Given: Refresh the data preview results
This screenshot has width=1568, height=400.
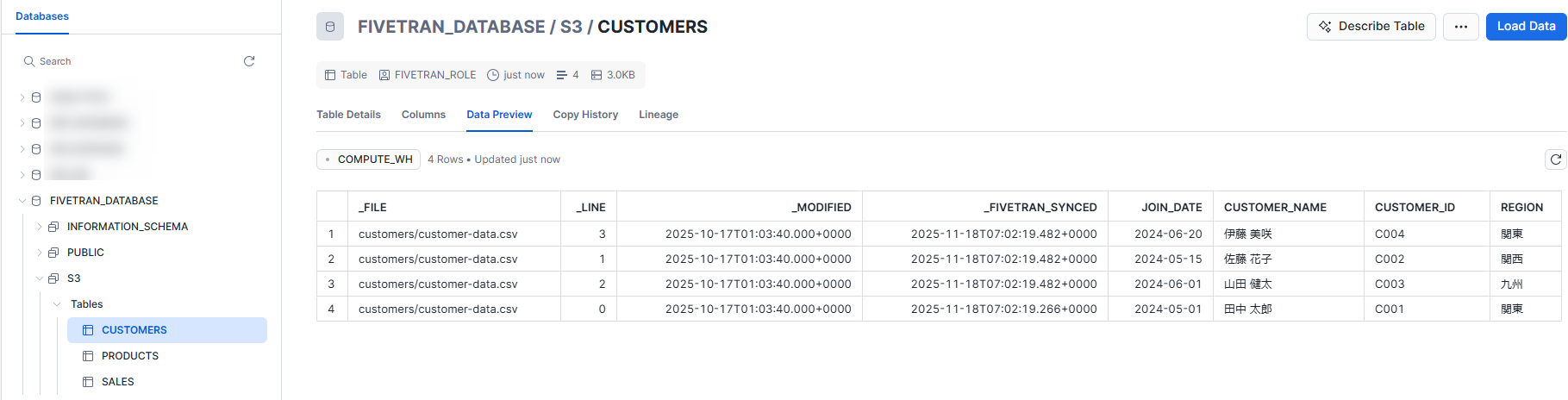Looking at the screenshot, I should click(1555, 159).
